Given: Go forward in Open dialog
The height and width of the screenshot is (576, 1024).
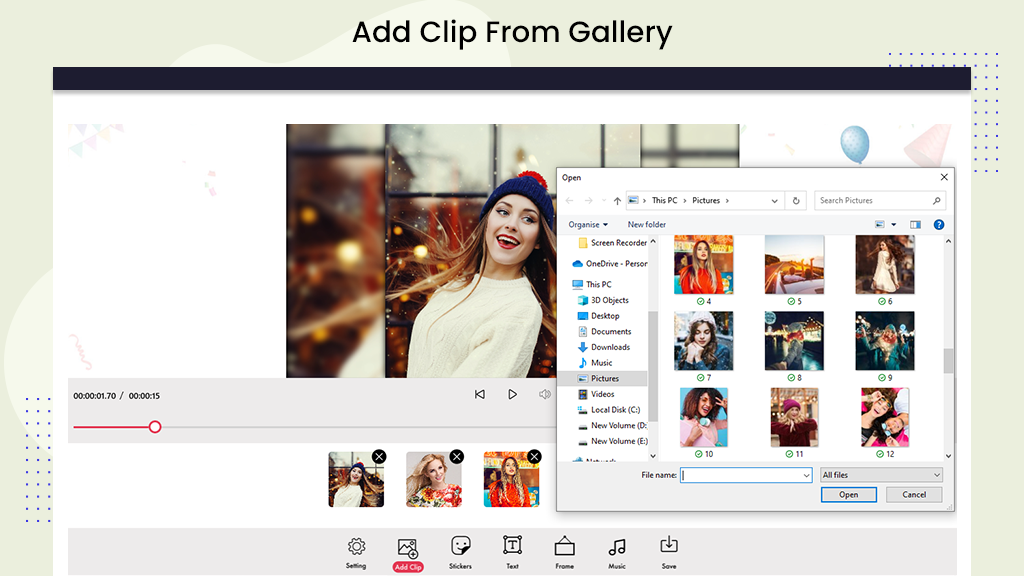Looking at the screenshot, I should point(588,200).
